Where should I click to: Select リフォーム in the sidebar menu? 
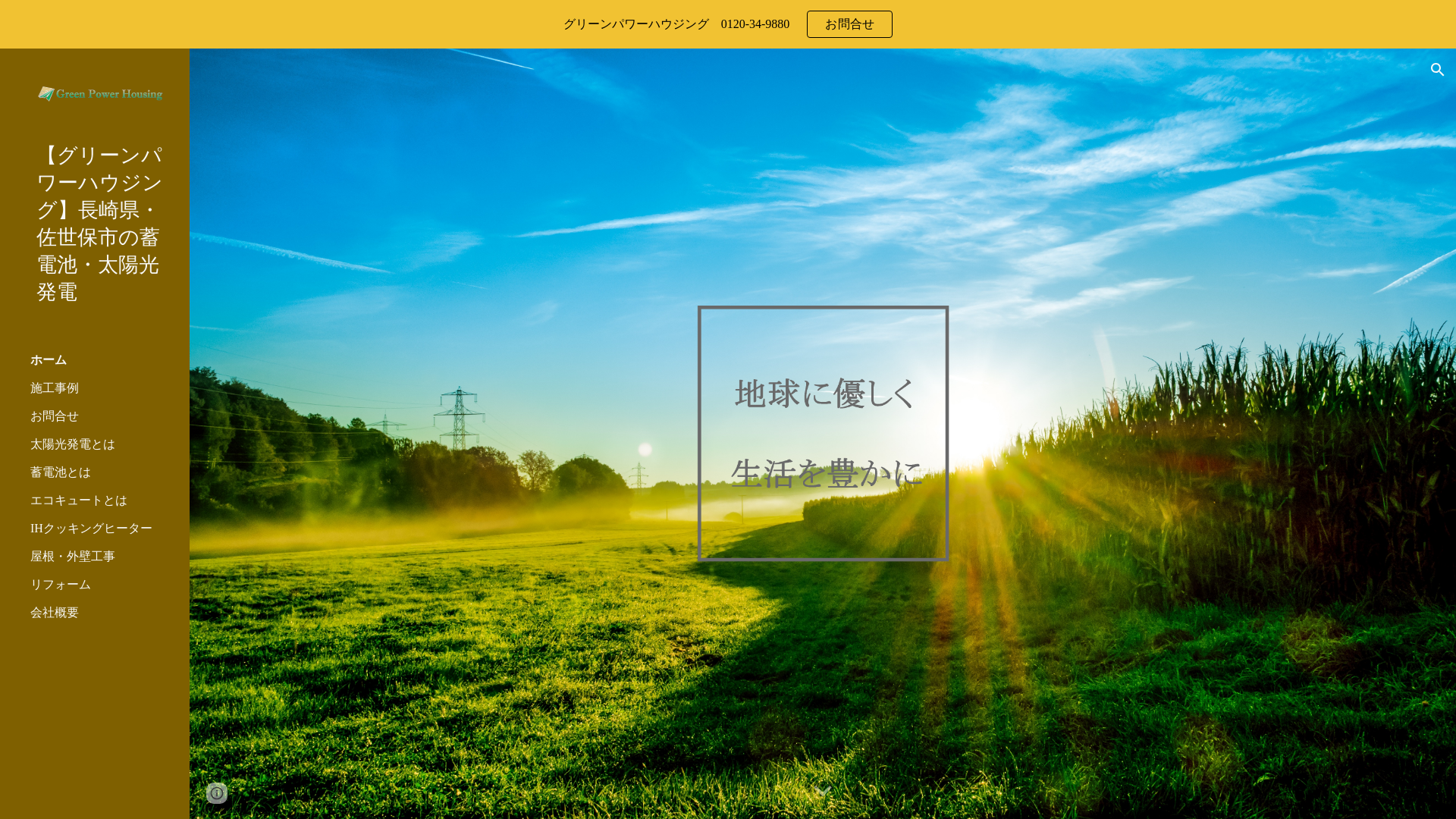pos(61,585)
